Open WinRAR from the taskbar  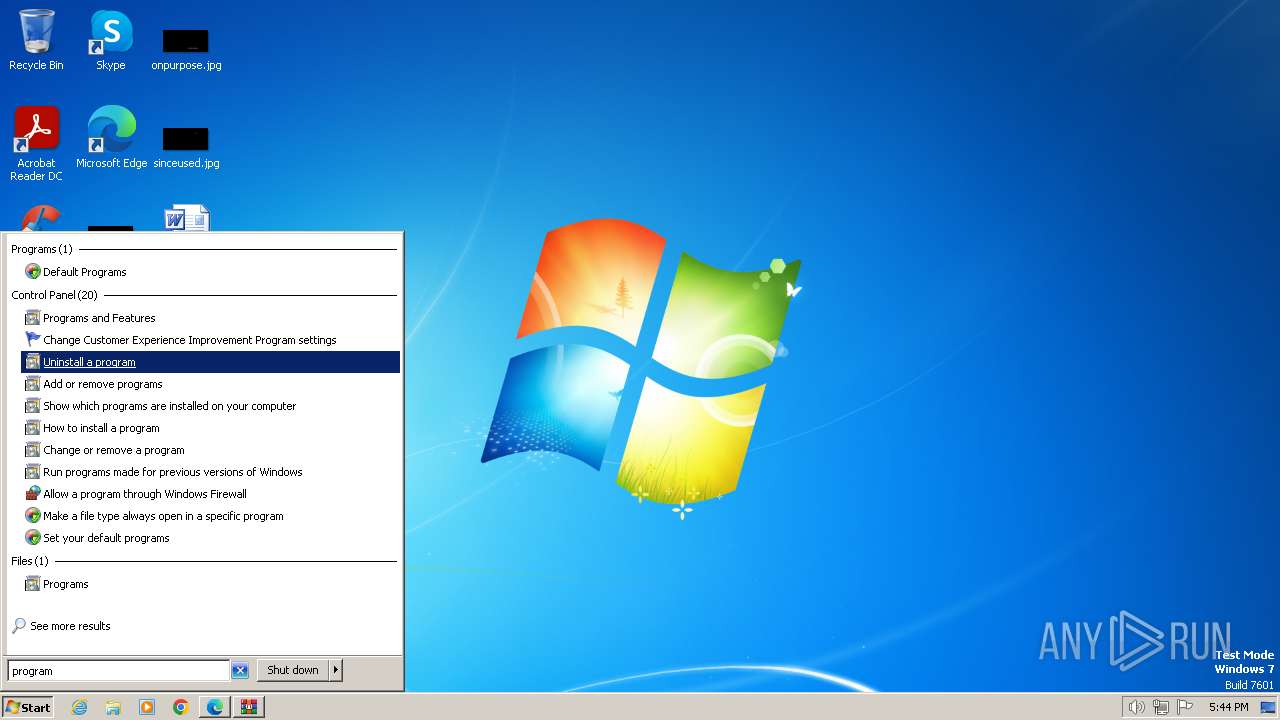tap(249, 707)
